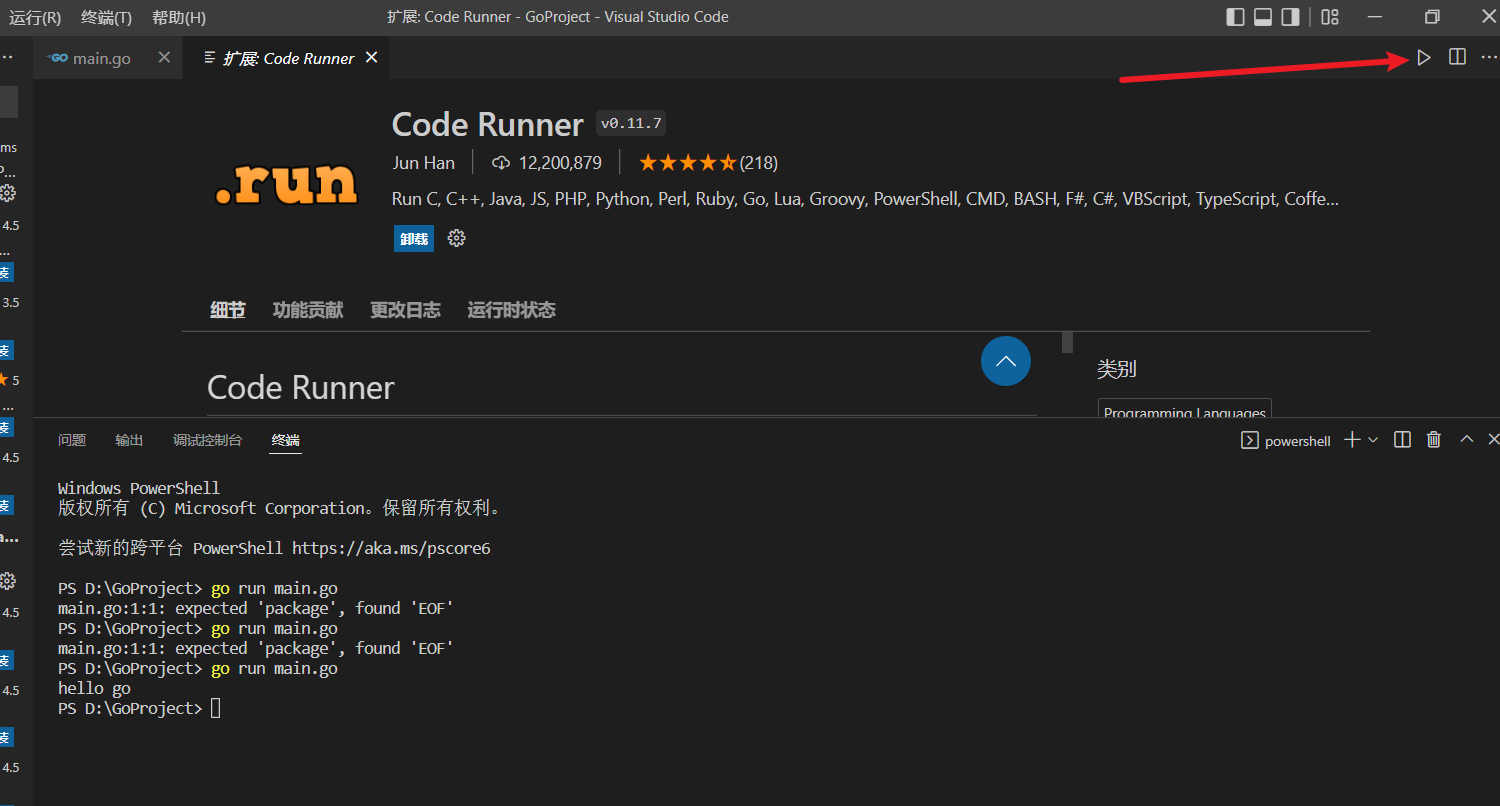This screenshot has height=806, width=1500.
Task: Close the main.go tab
Action: click(164, 58)
